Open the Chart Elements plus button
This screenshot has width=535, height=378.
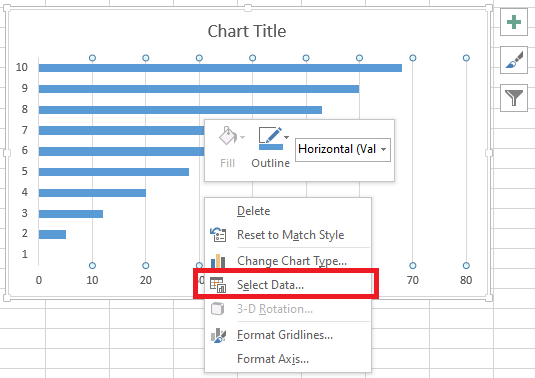tap(514, 22)
